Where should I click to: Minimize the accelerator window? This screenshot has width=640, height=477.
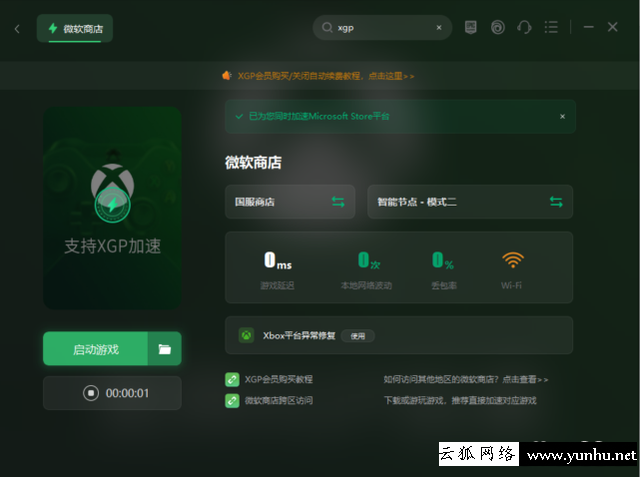click(588, 27)
